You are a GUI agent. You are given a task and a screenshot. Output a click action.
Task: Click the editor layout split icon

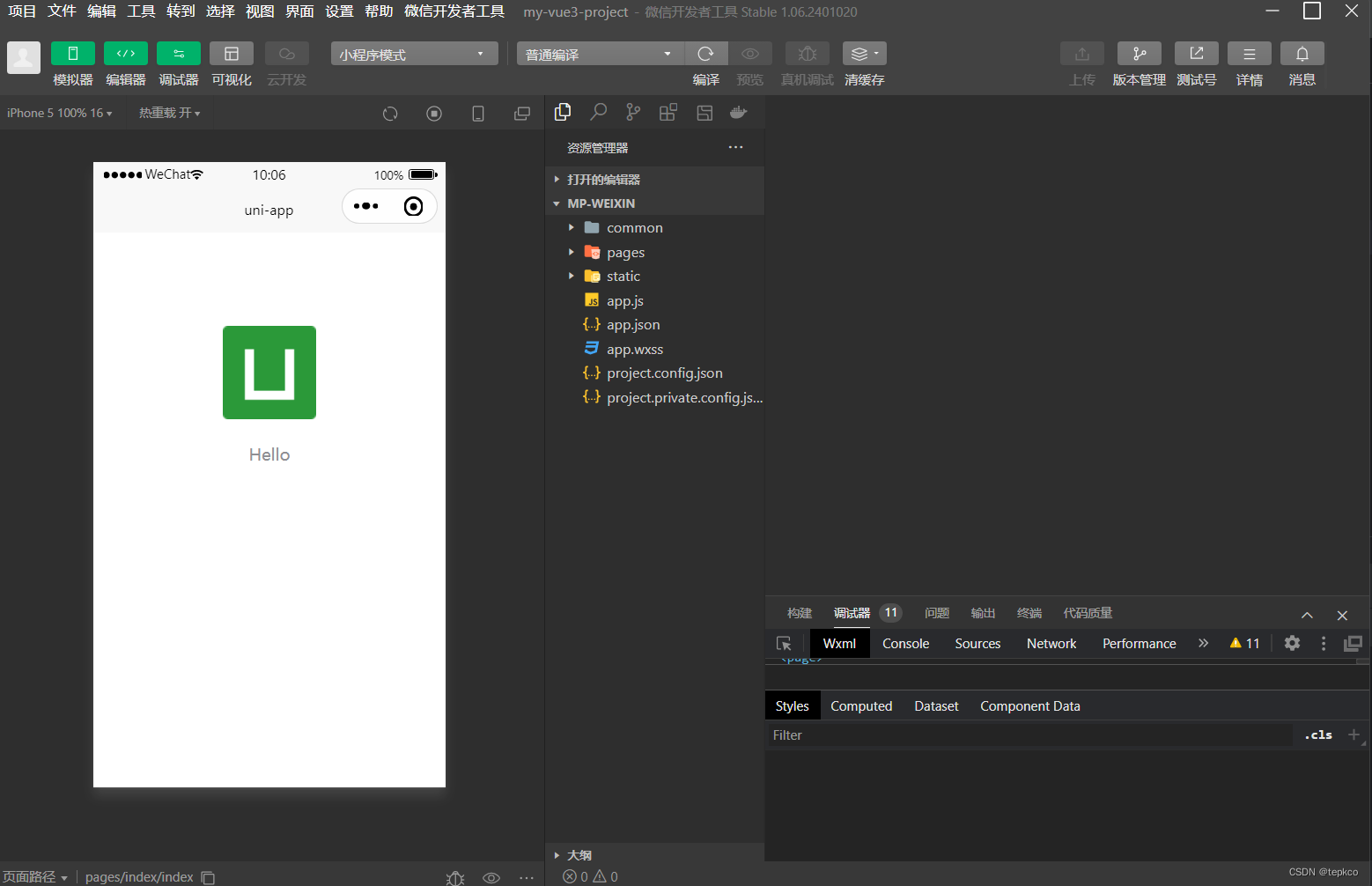pos(704,113)
